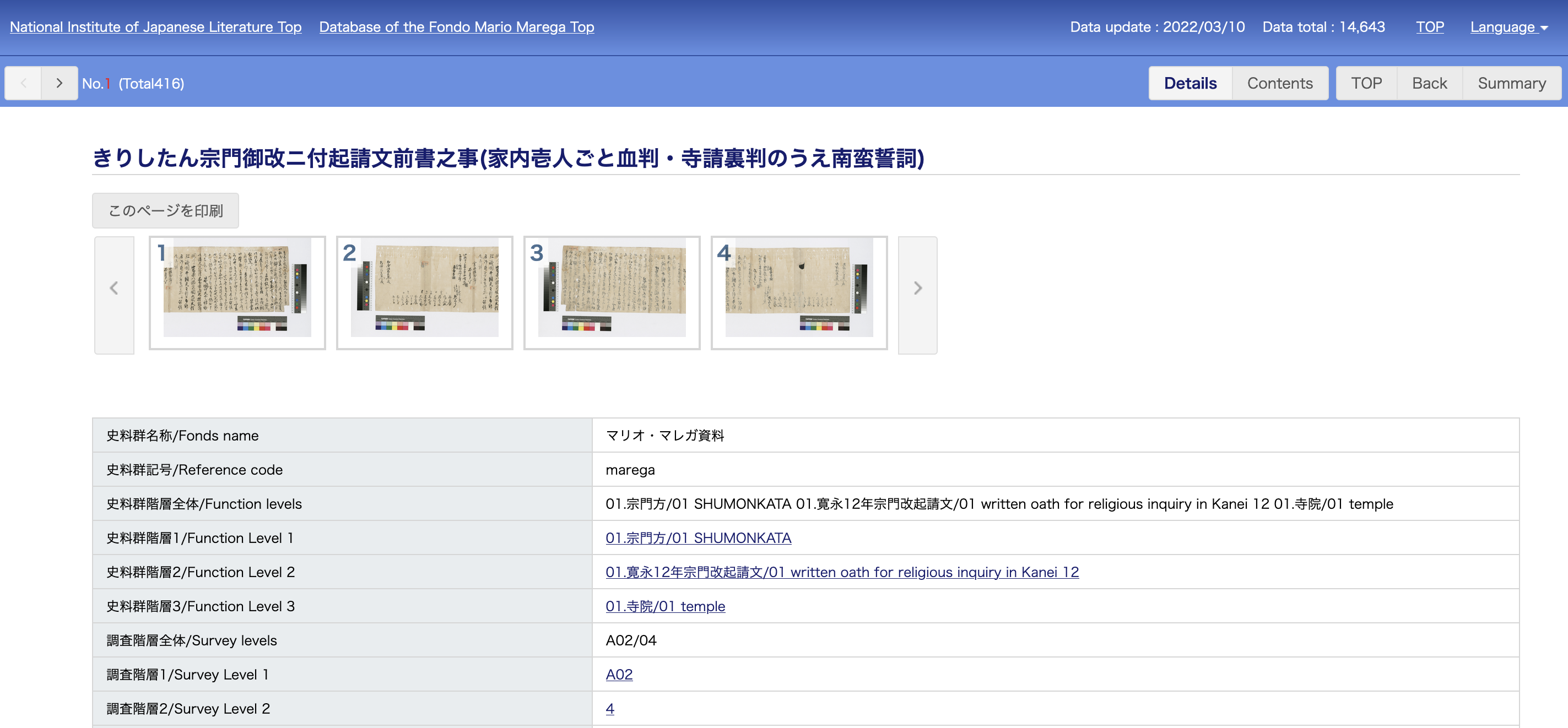Open the Language dropdown menu
This screenshot has width=1568, height=728.
(x=1508, y=27)
